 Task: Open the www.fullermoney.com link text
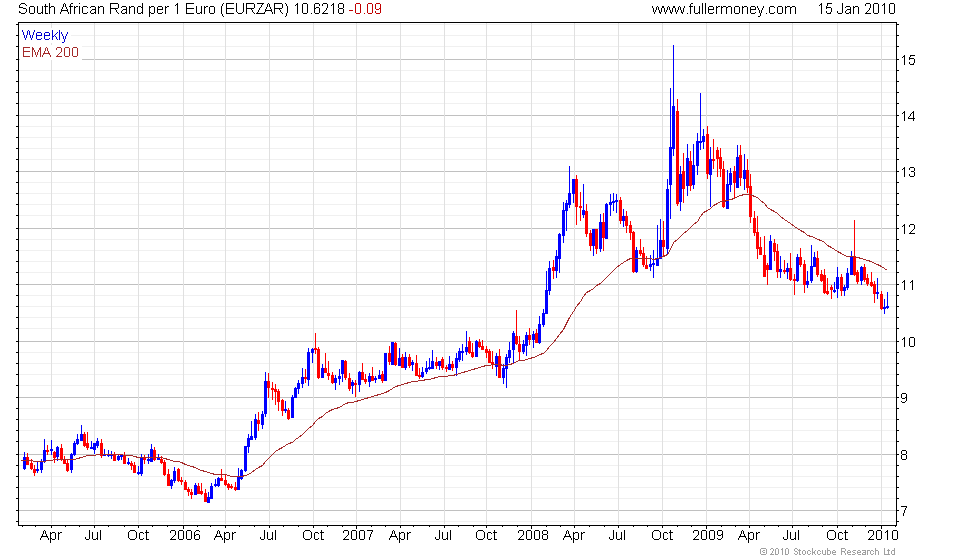click(x=724, y=9)
